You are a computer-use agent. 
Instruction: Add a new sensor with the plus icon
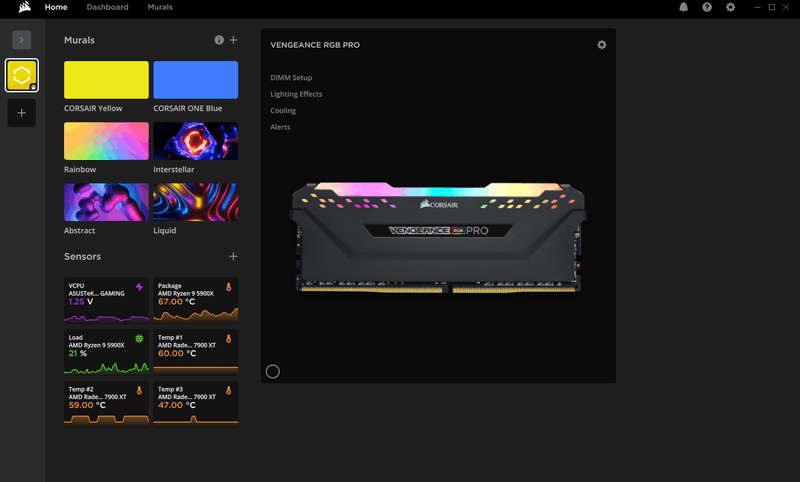tap(233, 256)
